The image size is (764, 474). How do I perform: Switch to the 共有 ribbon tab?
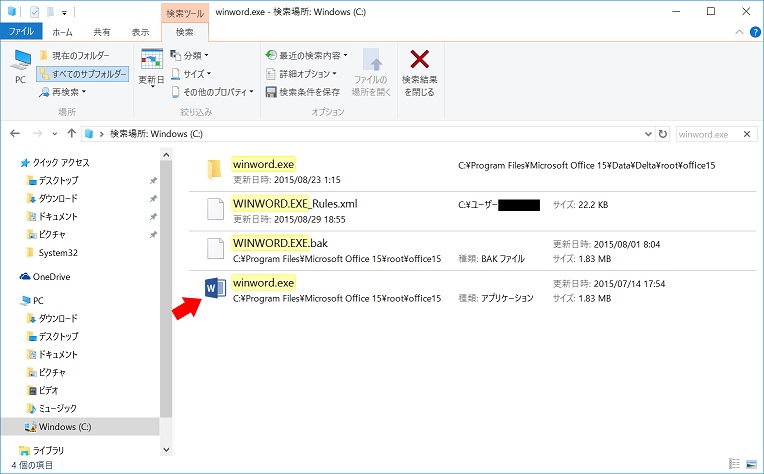coord(101,32)
